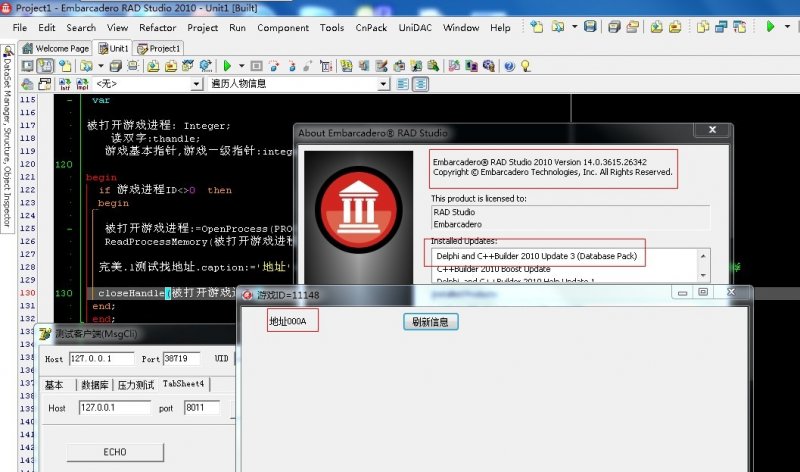Open the File menu

[19, 28]
